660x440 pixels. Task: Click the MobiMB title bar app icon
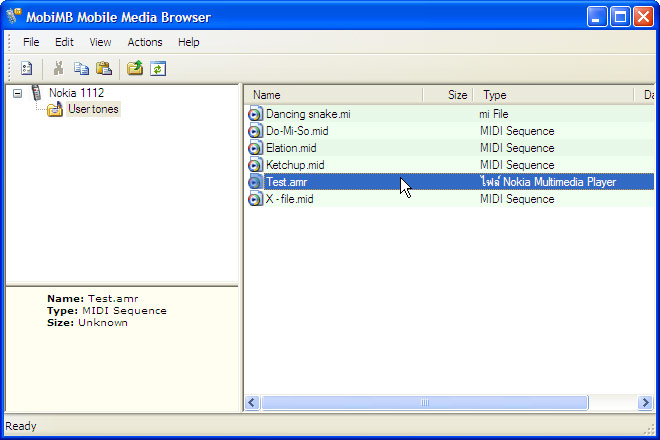point(13,16)
